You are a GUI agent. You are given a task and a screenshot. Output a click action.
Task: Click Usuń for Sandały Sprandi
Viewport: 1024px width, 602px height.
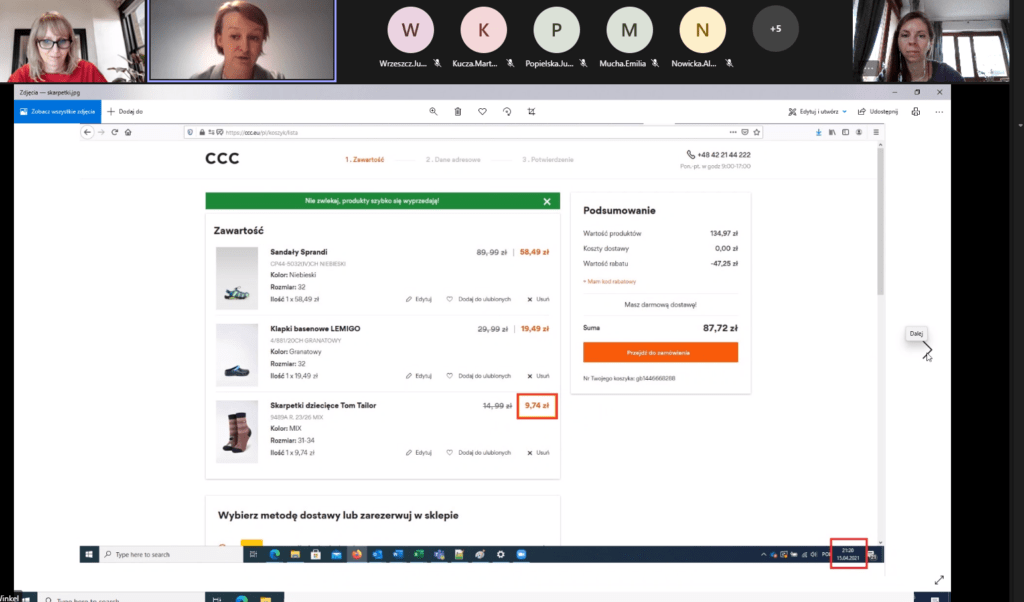(x=538, y=299)
